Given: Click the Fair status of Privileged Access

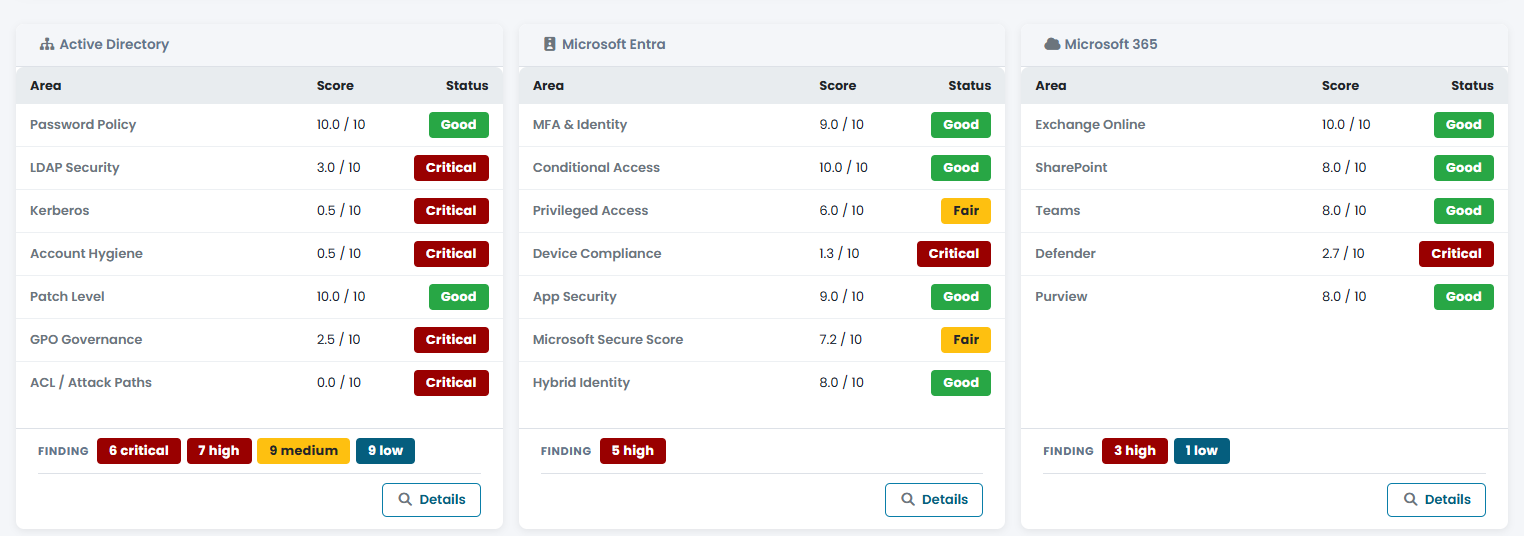Looking at the screenshot, I should (x=966, y=211).
